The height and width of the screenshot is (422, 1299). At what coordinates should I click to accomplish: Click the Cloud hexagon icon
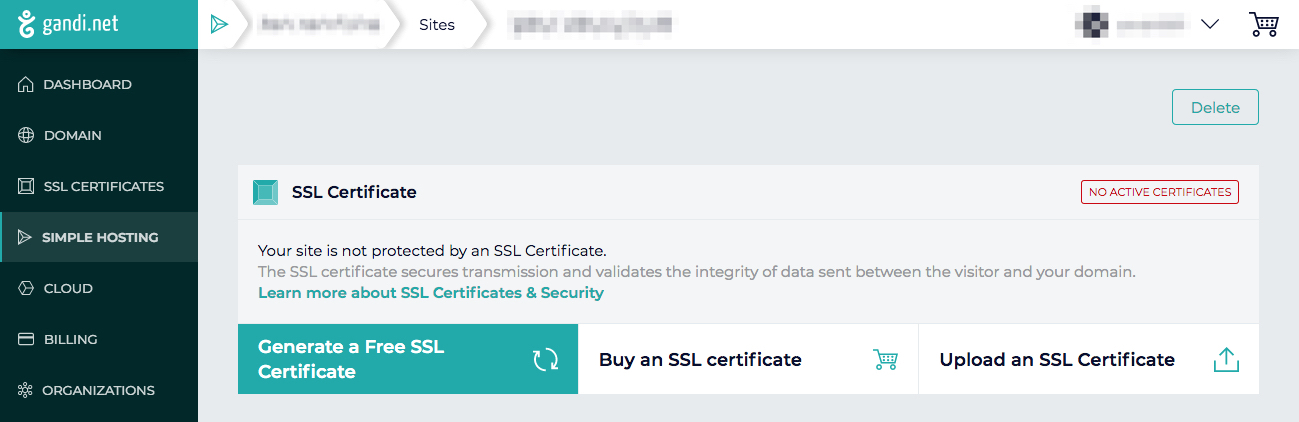26,289
